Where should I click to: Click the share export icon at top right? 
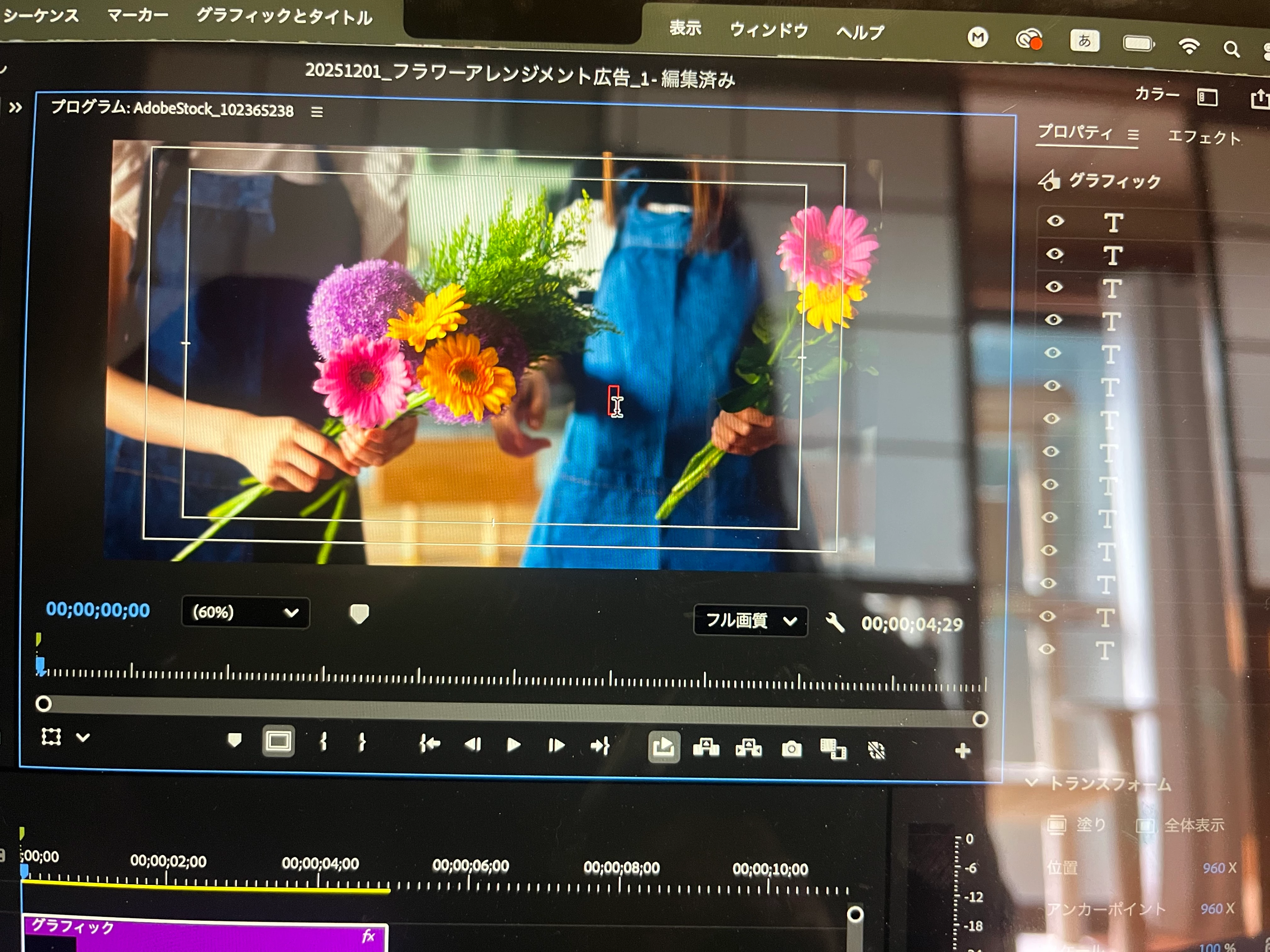(1260, 99)
